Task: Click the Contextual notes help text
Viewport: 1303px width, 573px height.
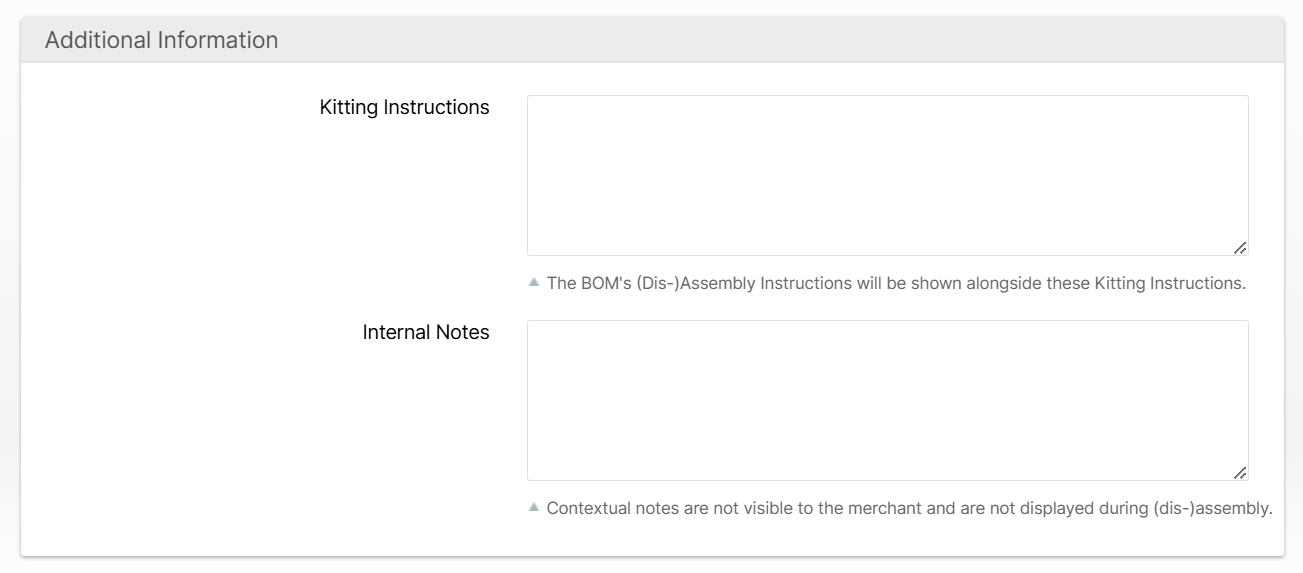Action: (909, 508)
